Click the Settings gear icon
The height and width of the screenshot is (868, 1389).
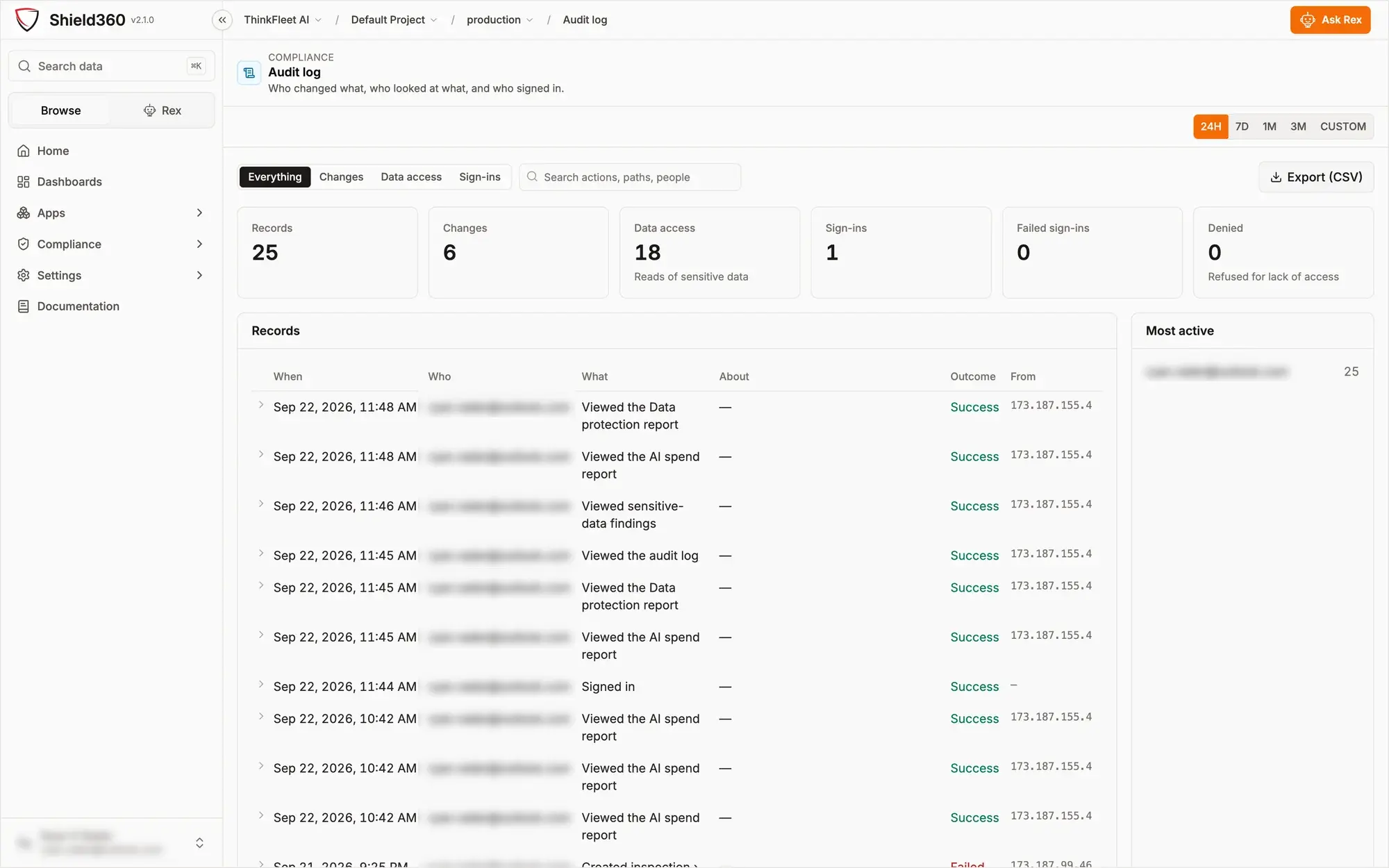pos(24,276)
